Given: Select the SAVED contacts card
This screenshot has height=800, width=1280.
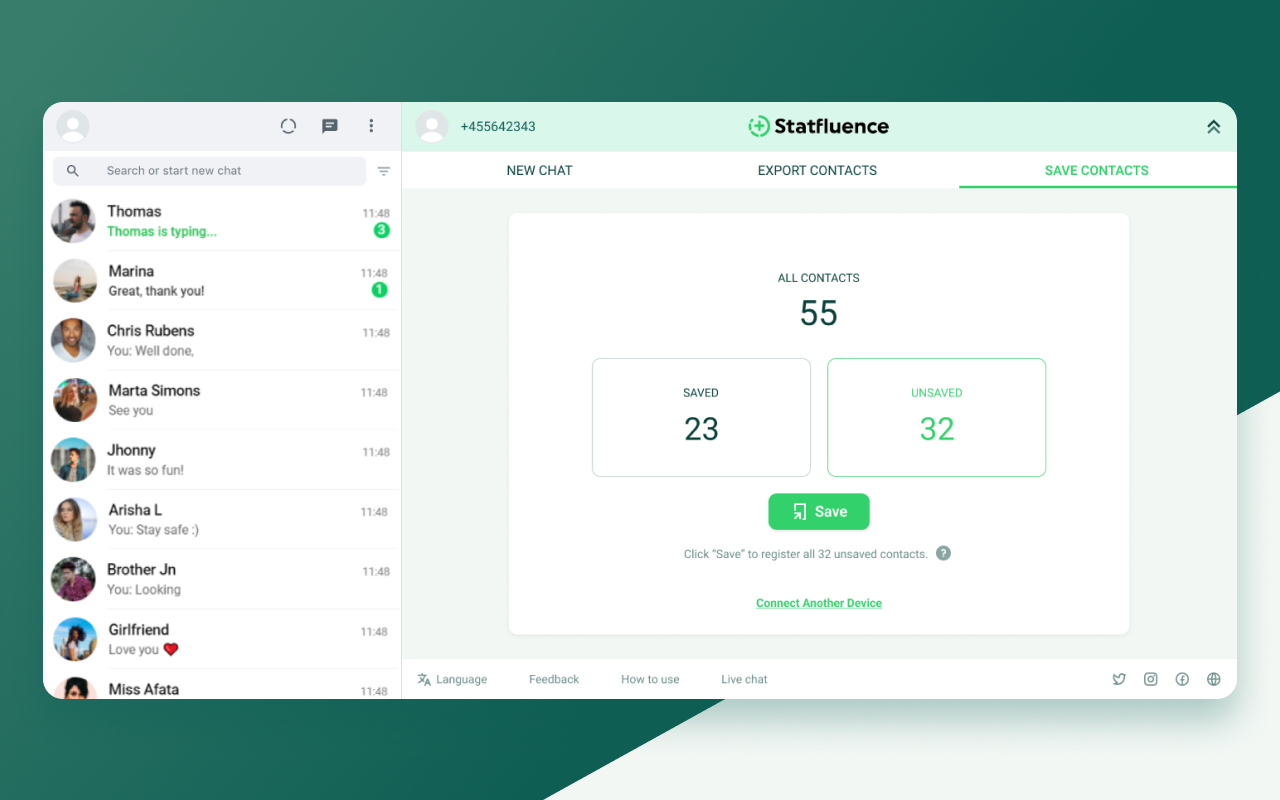Looking at the screenshot, I should pos(701,417).
